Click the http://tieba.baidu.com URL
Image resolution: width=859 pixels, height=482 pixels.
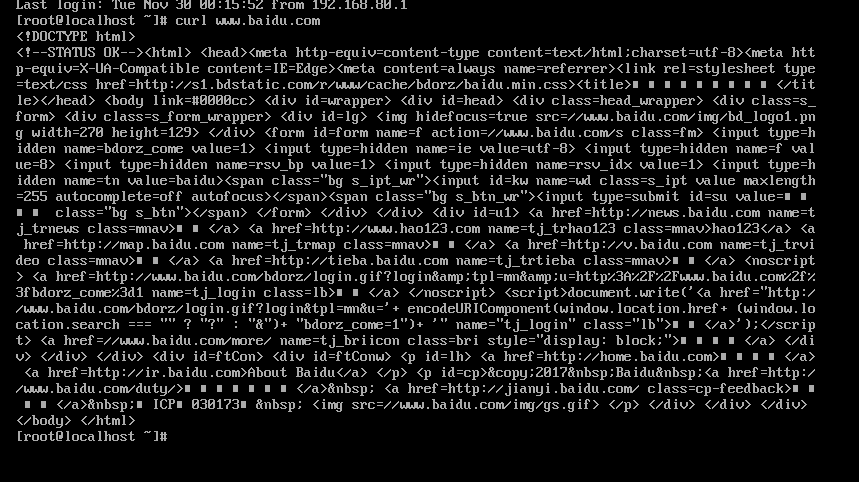click(359, 261)
